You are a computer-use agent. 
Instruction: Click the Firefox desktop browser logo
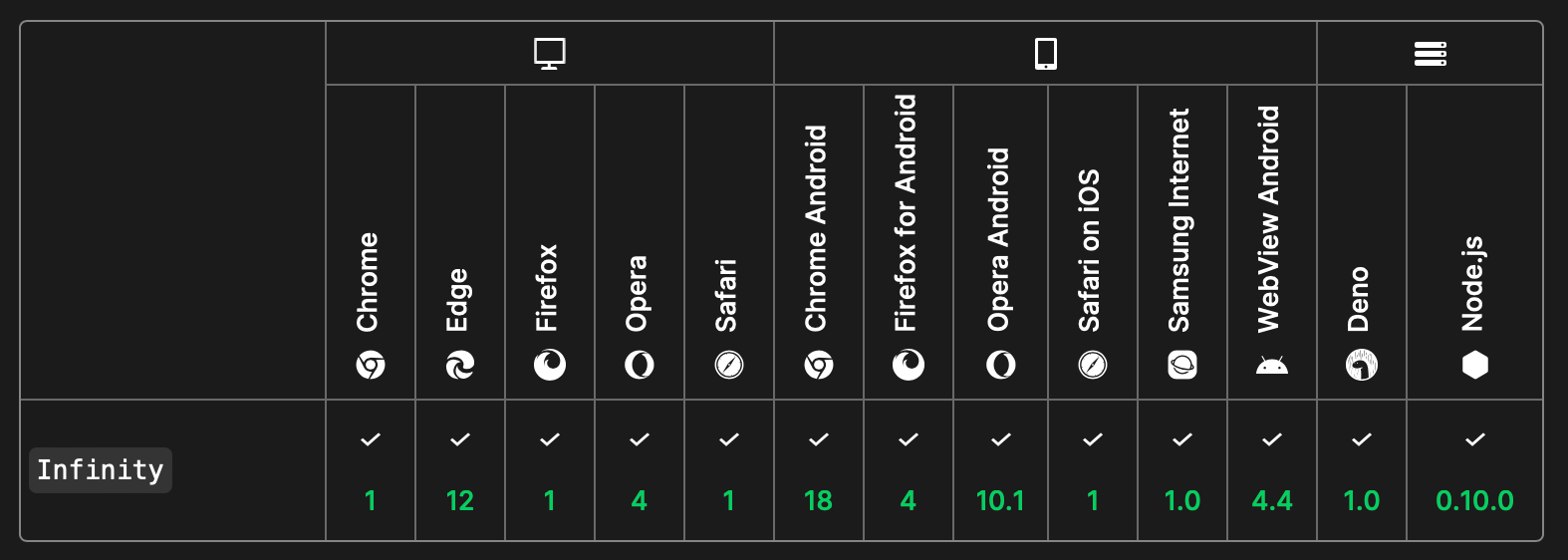[550, 366]
